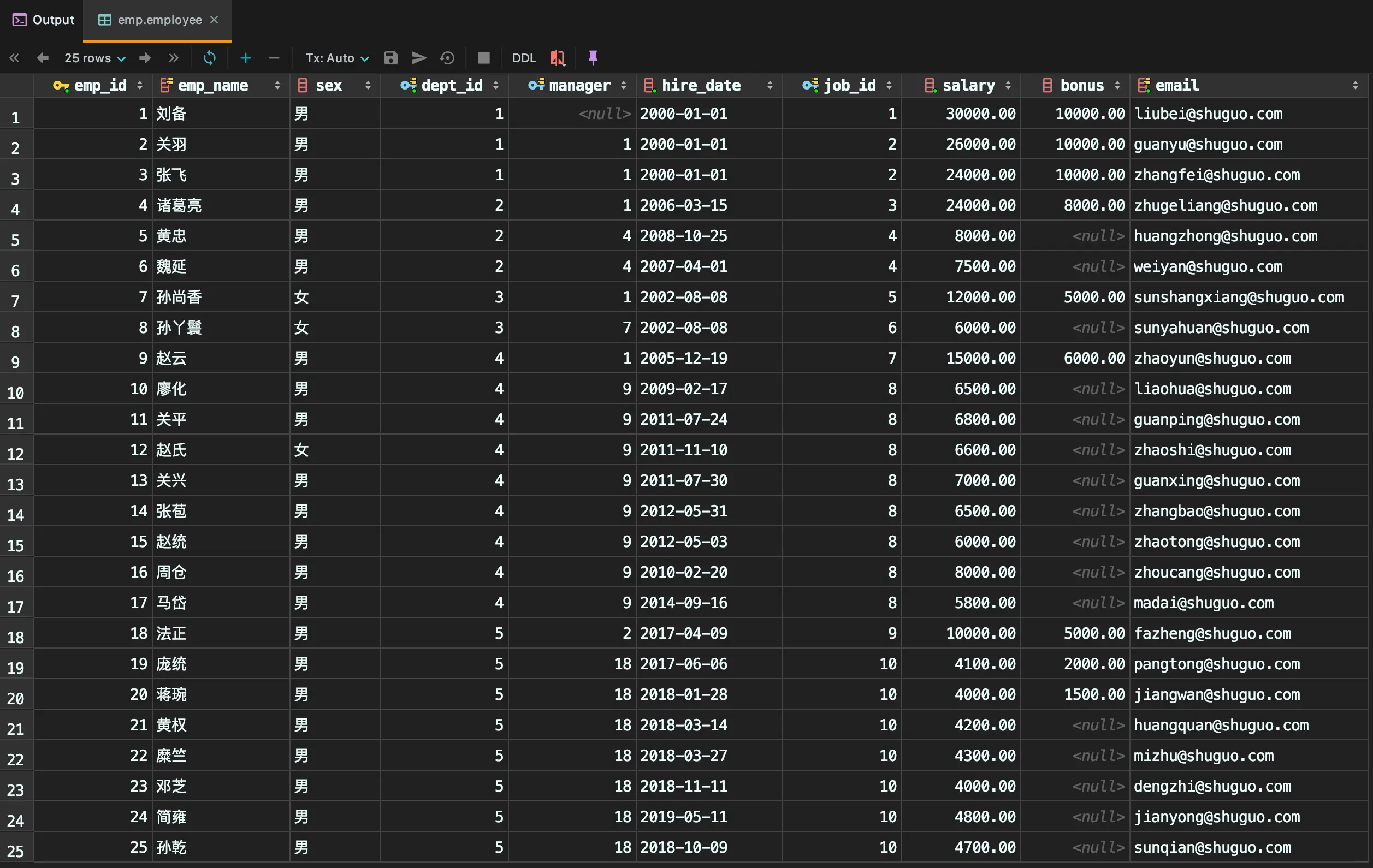Stop the query with the square icon
Viewport: 1373px width, 868px height.
(483, 57)
